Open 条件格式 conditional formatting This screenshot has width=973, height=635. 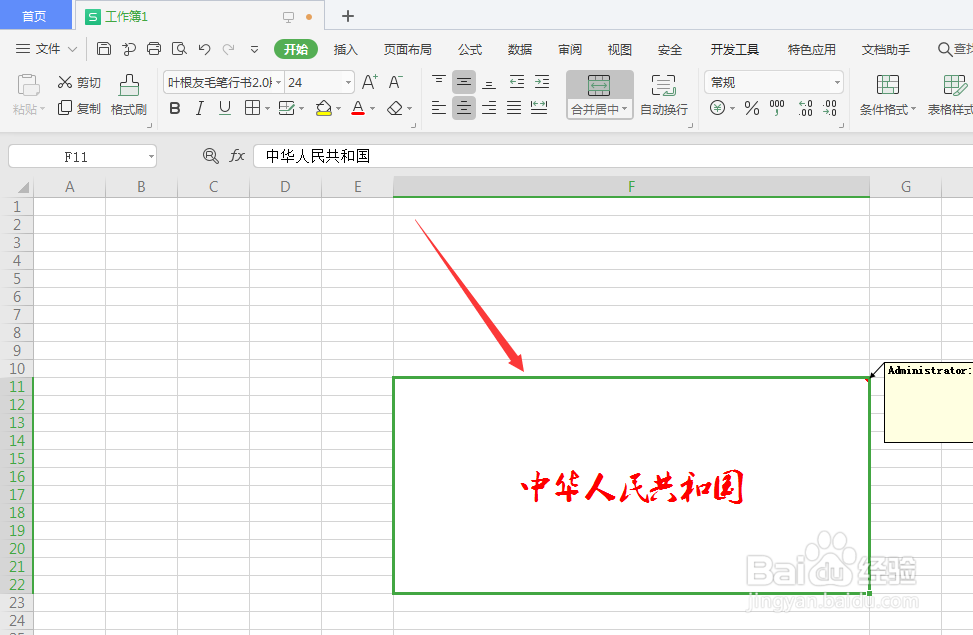pyautogui.click(x=887, y=95)
